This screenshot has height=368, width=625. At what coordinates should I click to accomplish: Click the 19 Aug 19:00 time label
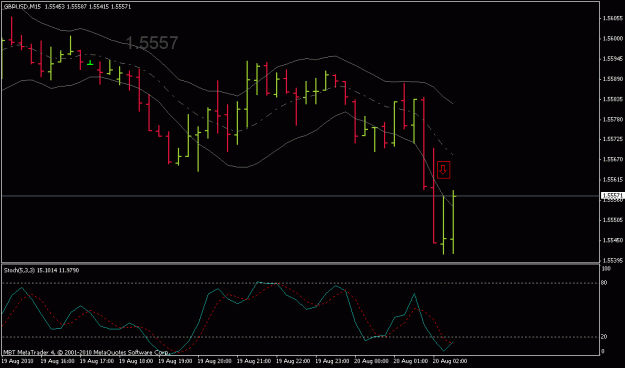[175, 361]
